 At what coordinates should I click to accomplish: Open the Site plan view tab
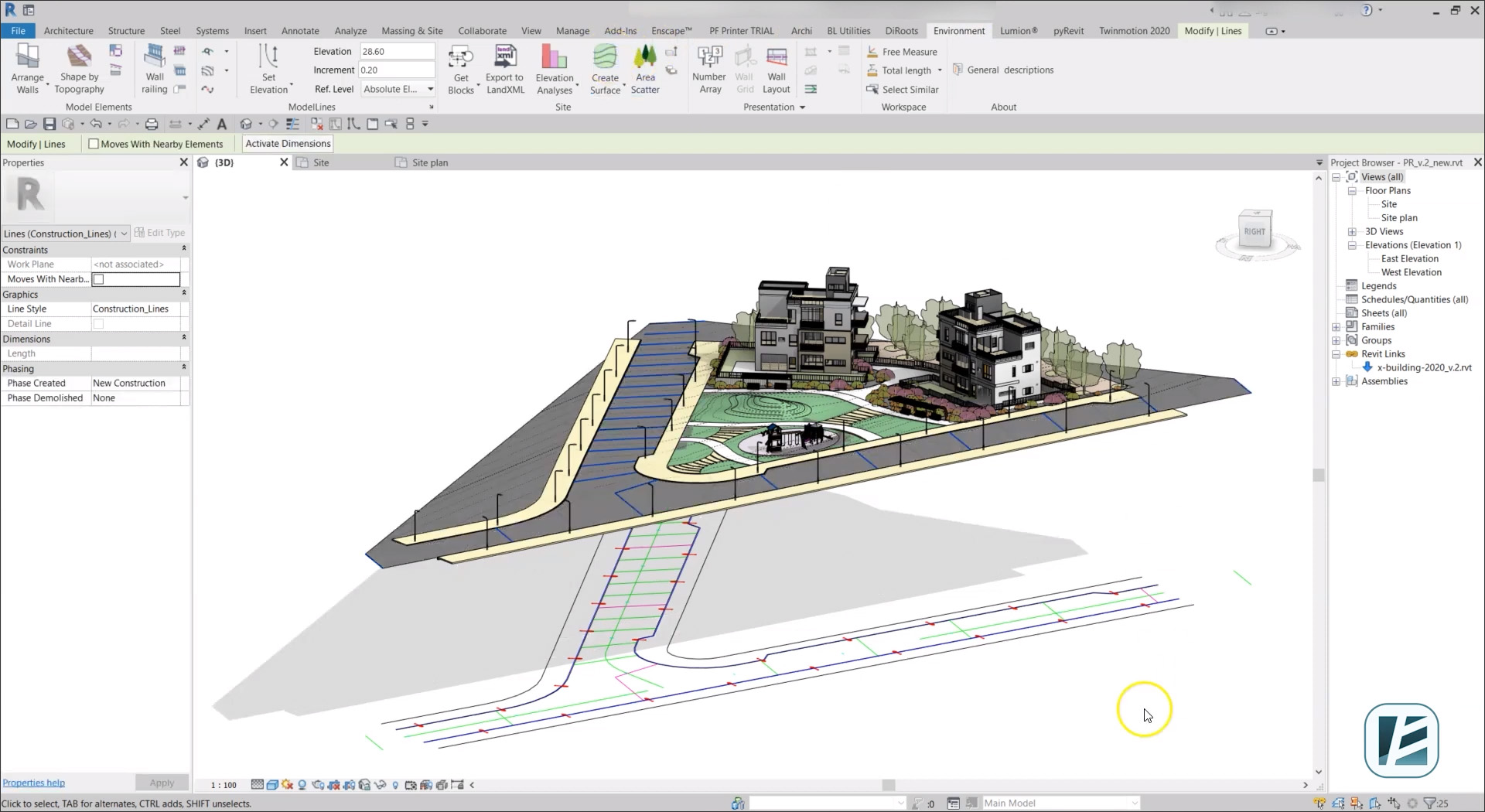pyautogui.click(x=429, y=162)
